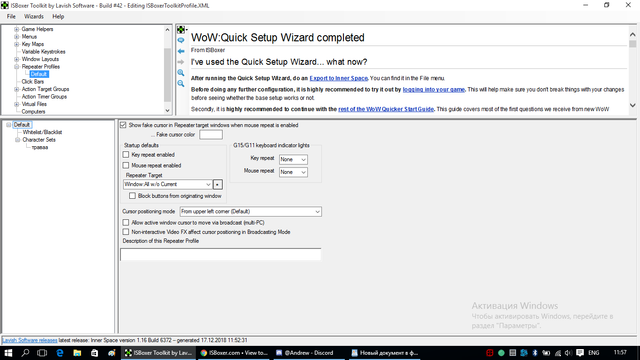Open the Repeater Target dropdown
The height and width of the screenshot is (360, 640).
click(167, 184)
